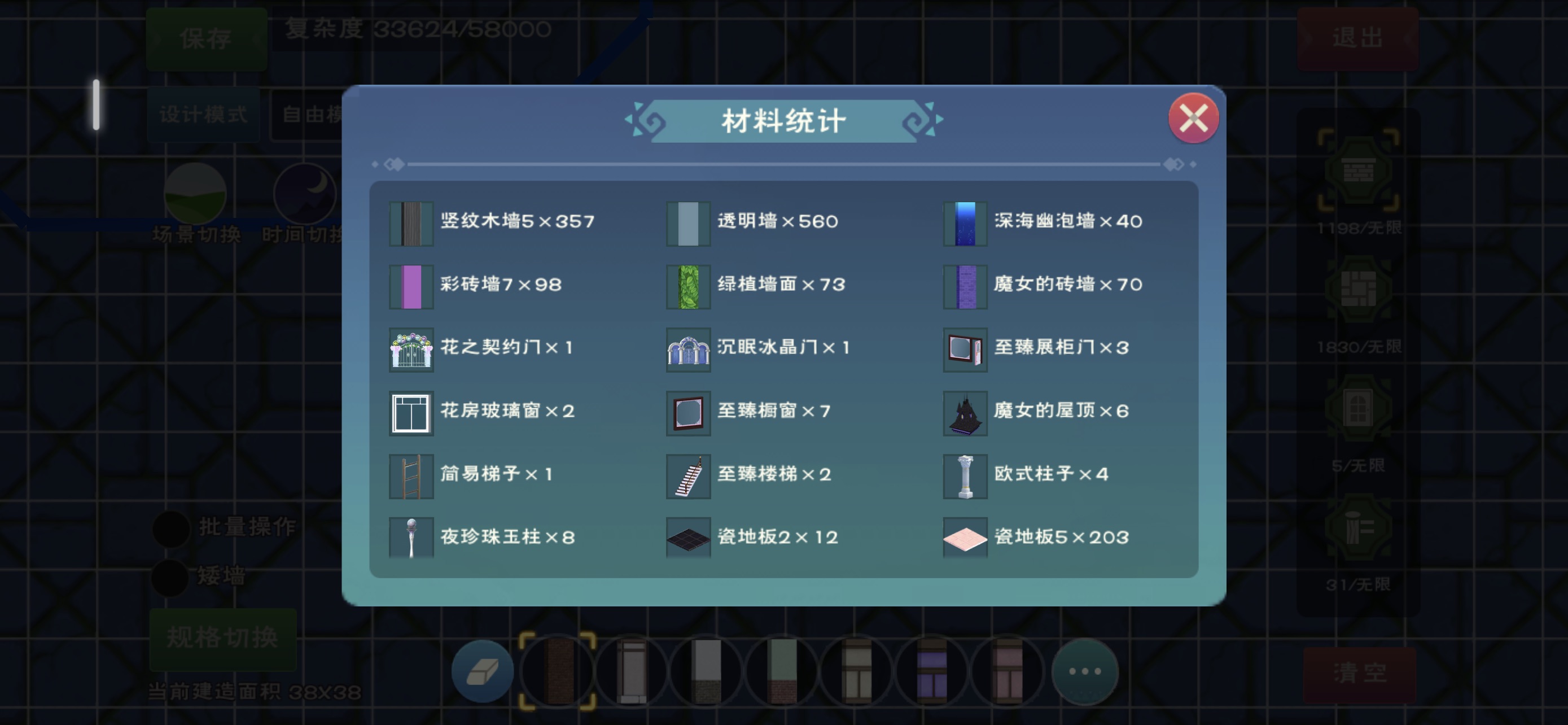The image size is (1568, 725).
Task: Pick the purple 彩砖墙7 swatch
Action: tap(411, 287)
